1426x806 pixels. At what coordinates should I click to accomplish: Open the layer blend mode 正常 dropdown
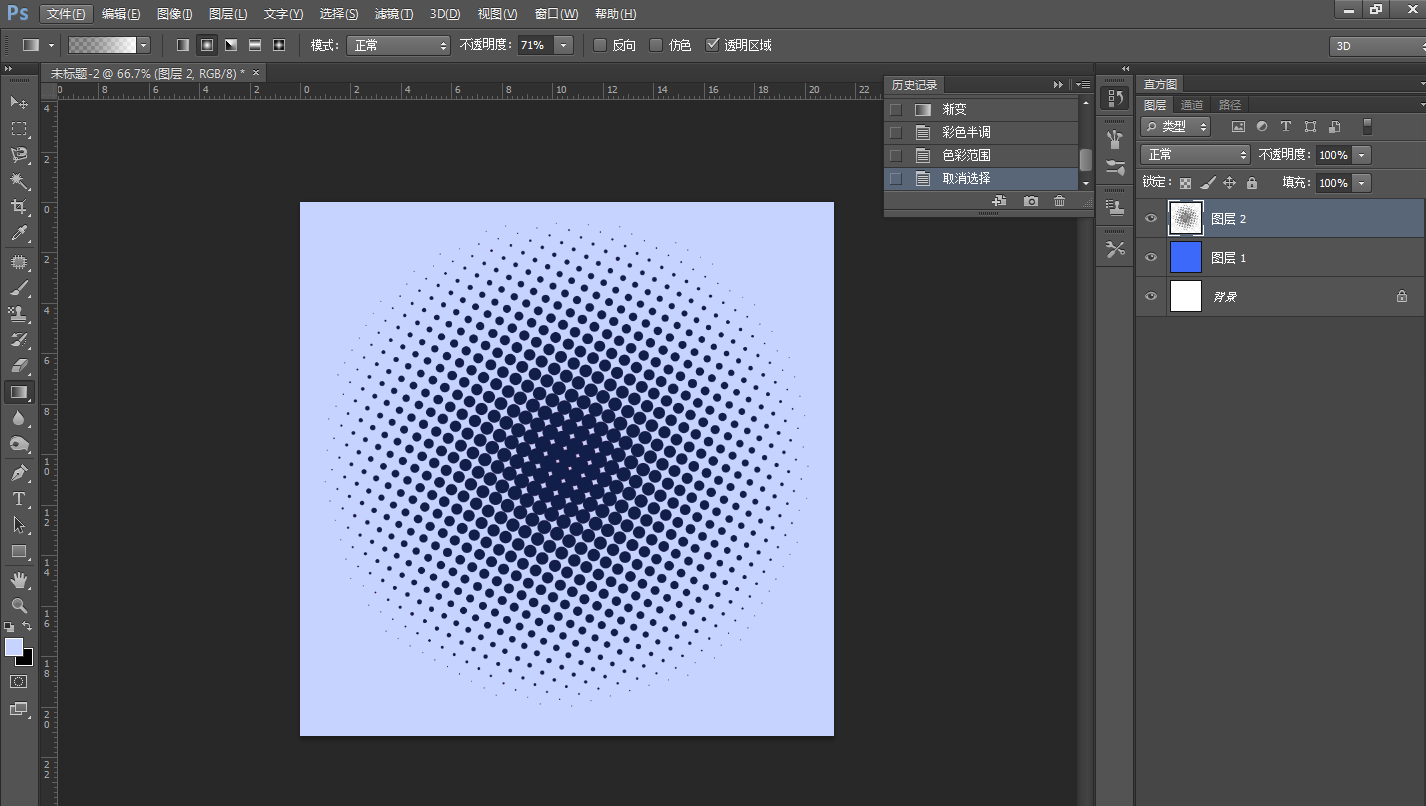tap(1196, 155)
